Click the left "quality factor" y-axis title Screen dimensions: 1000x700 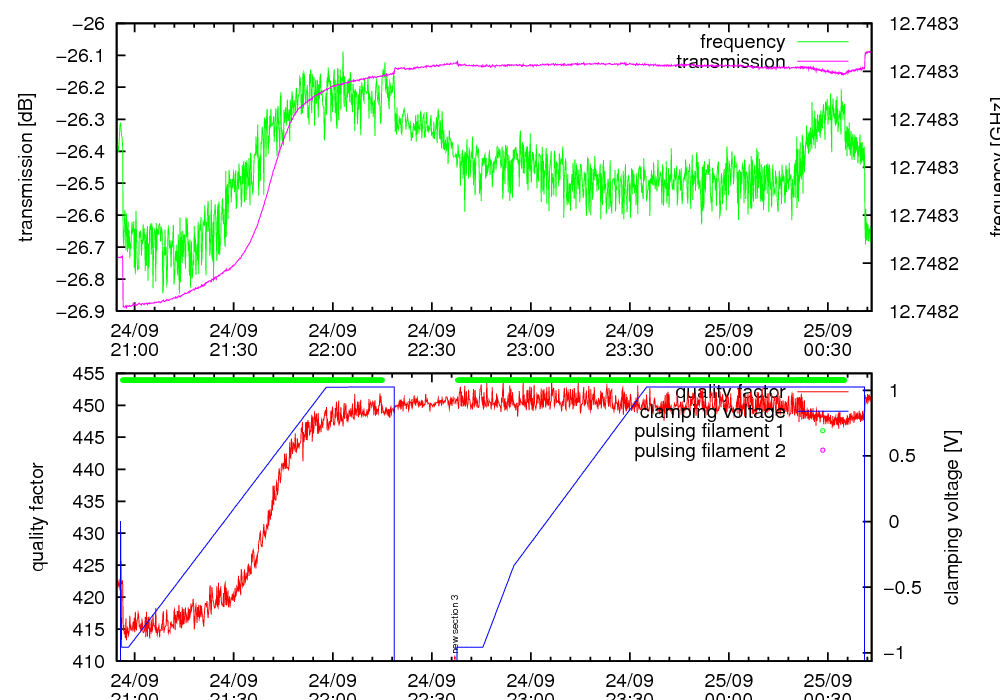38,517
